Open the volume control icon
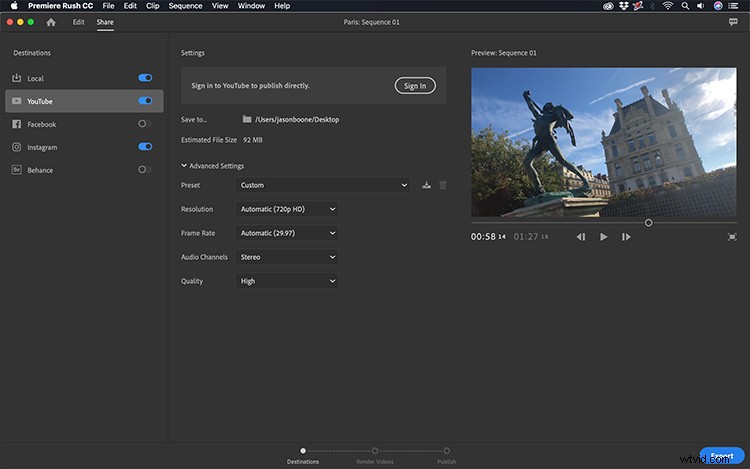 (x=701, y=6)
